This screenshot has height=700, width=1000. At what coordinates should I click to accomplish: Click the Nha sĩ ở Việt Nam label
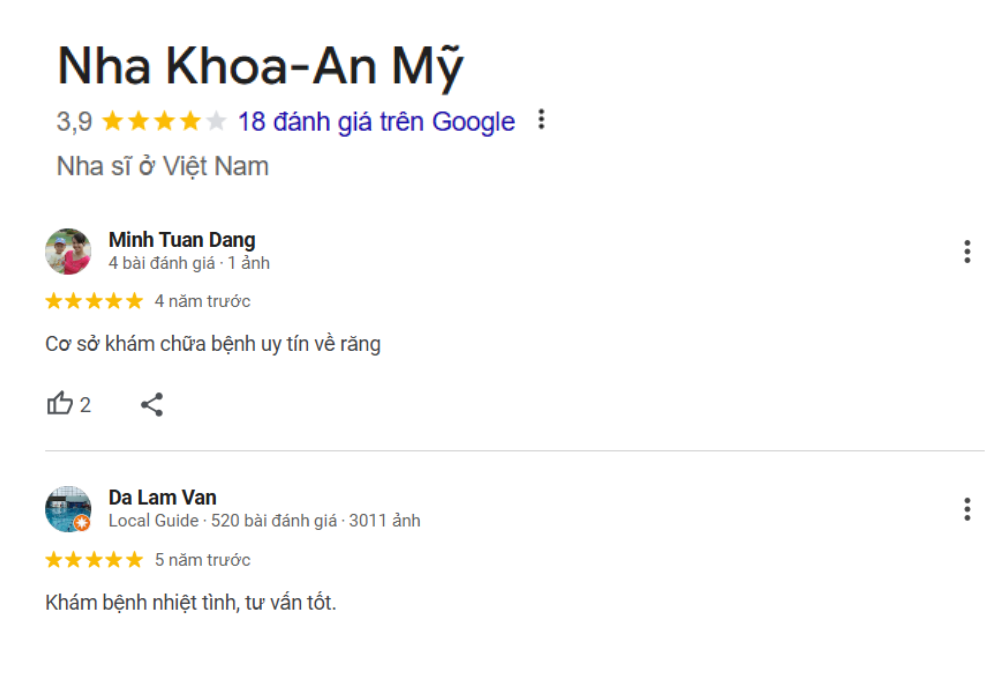point(162,165)
